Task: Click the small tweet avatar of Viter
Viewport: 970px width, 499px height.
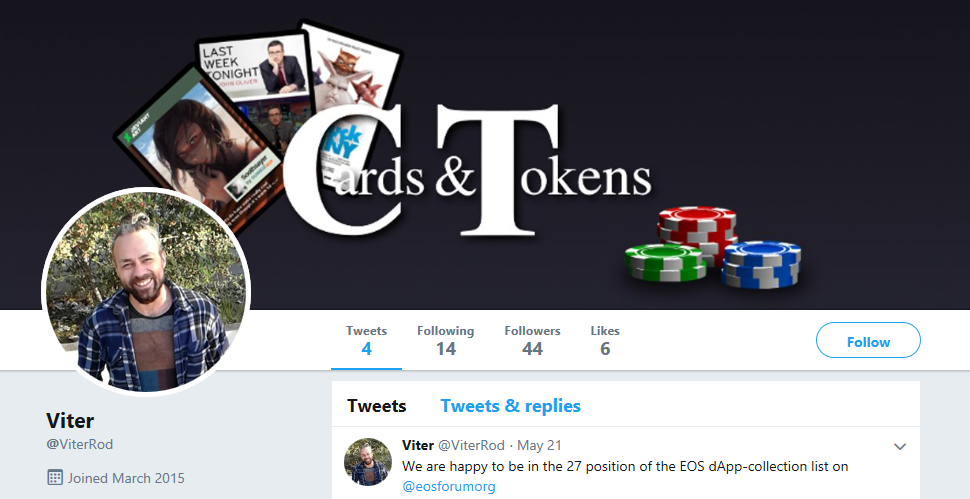Action: pyautogui.click(x=367, y=461)
